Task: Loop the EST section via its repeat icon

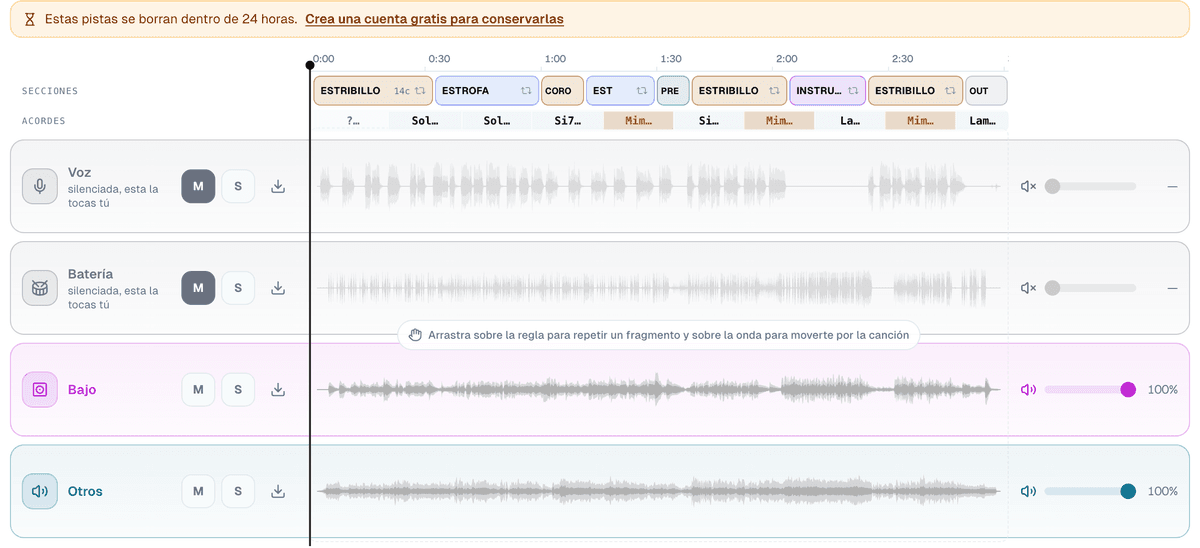Action: [642, 91]
